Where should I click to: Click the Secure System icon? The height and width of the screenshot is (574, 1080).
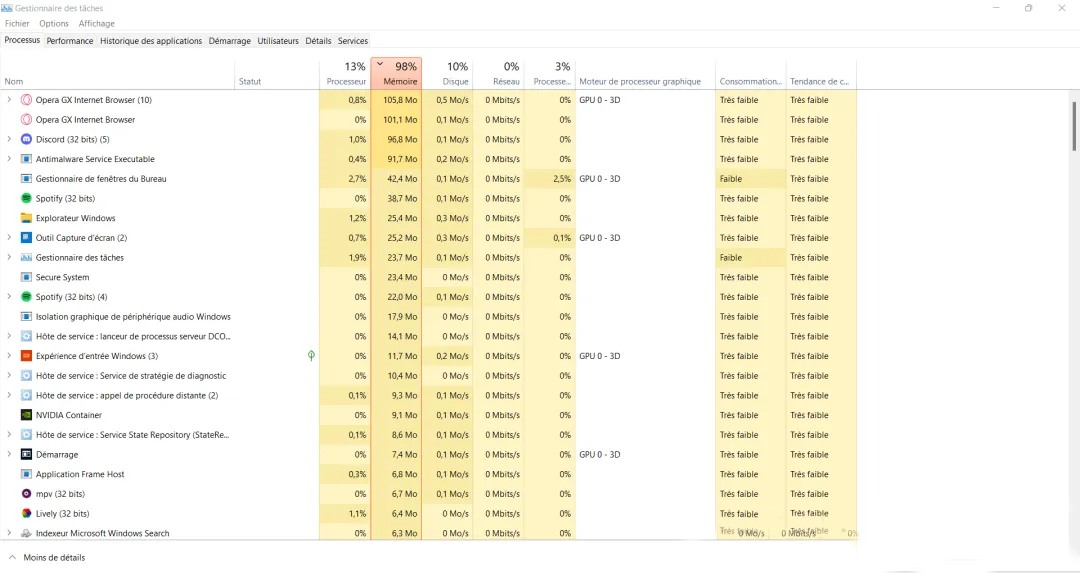tap(26, 277)
